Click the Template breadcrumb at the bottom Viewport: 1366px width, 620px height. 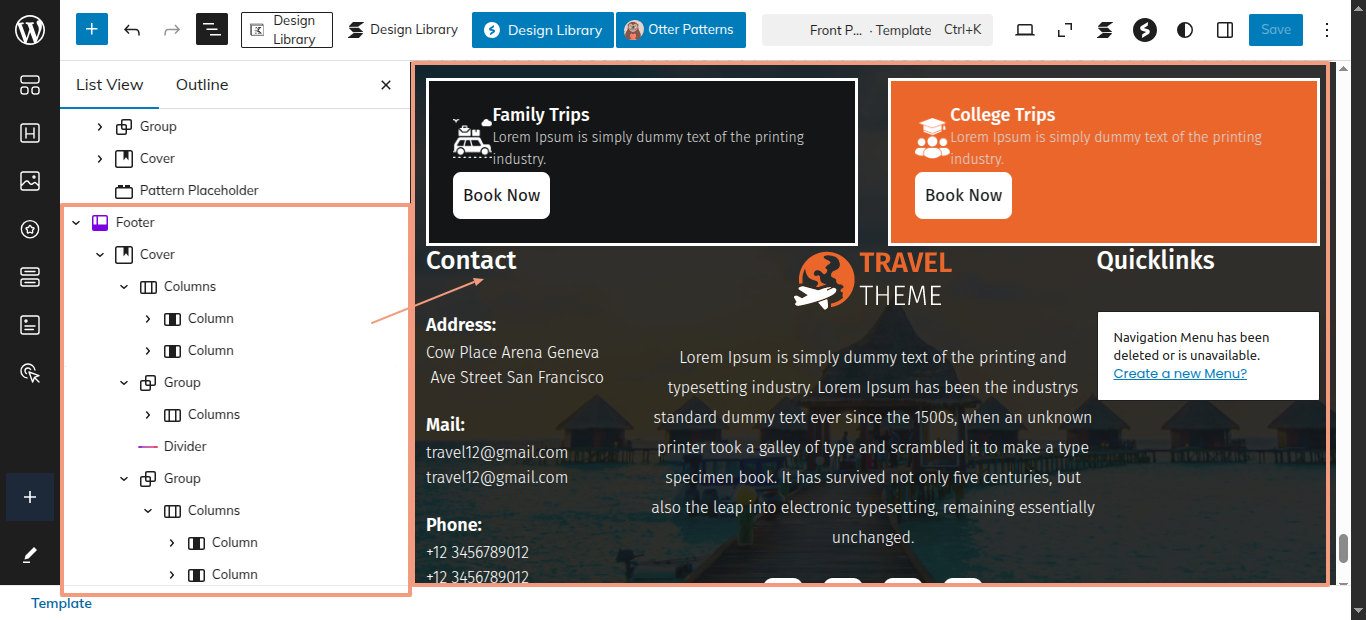(x=61, y=603)
